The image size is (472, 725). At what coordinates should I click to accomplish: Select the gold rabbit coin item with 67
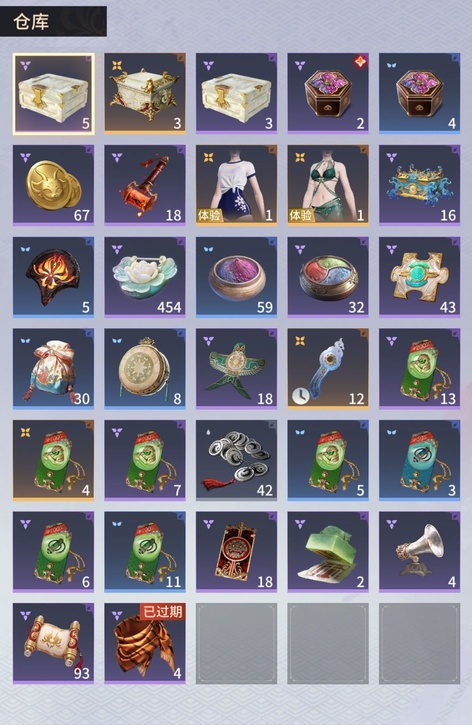(x=53, y=185)
